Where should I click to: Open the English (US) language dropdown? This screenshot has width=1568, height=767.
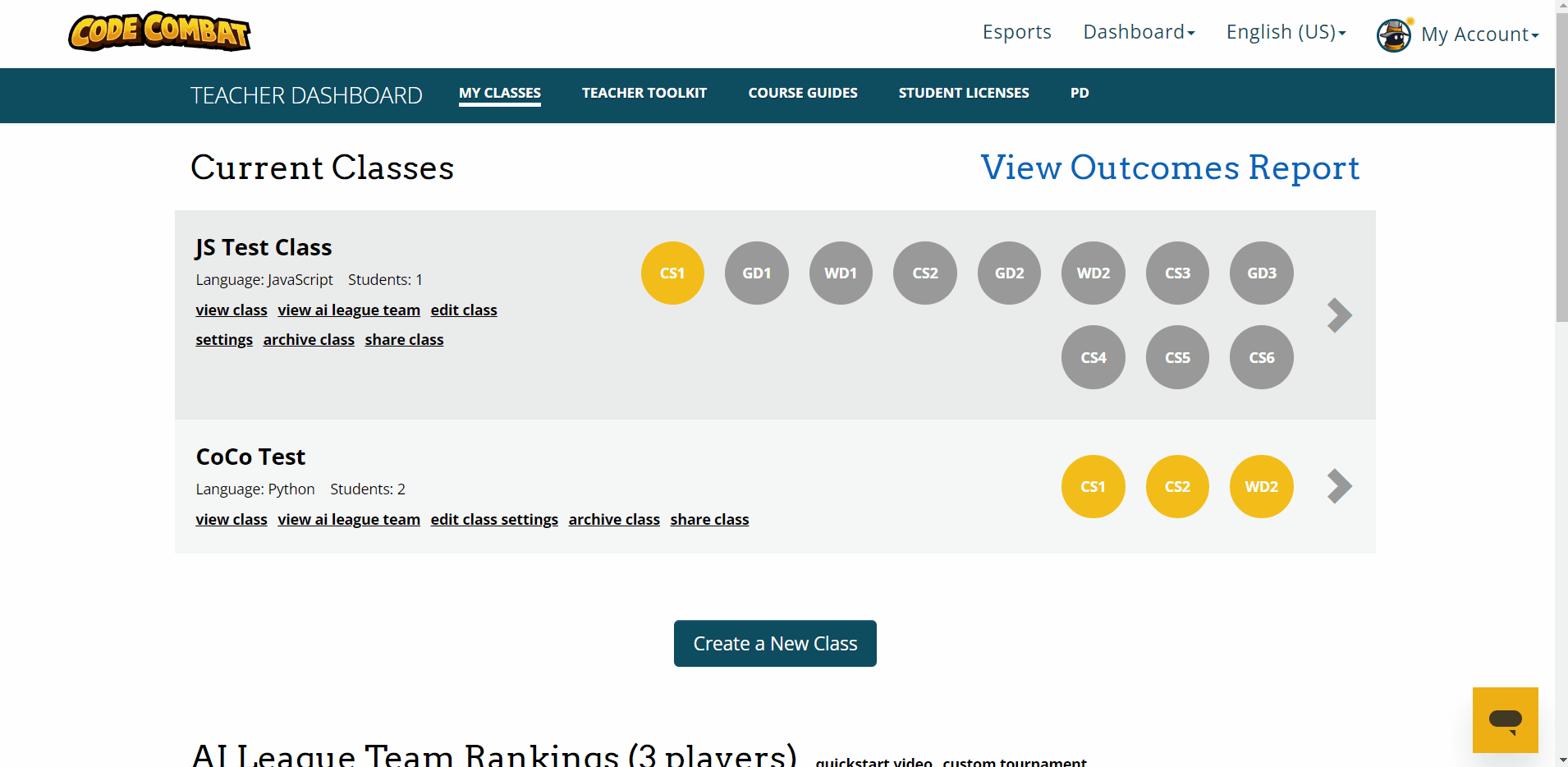pos(1286,32)
